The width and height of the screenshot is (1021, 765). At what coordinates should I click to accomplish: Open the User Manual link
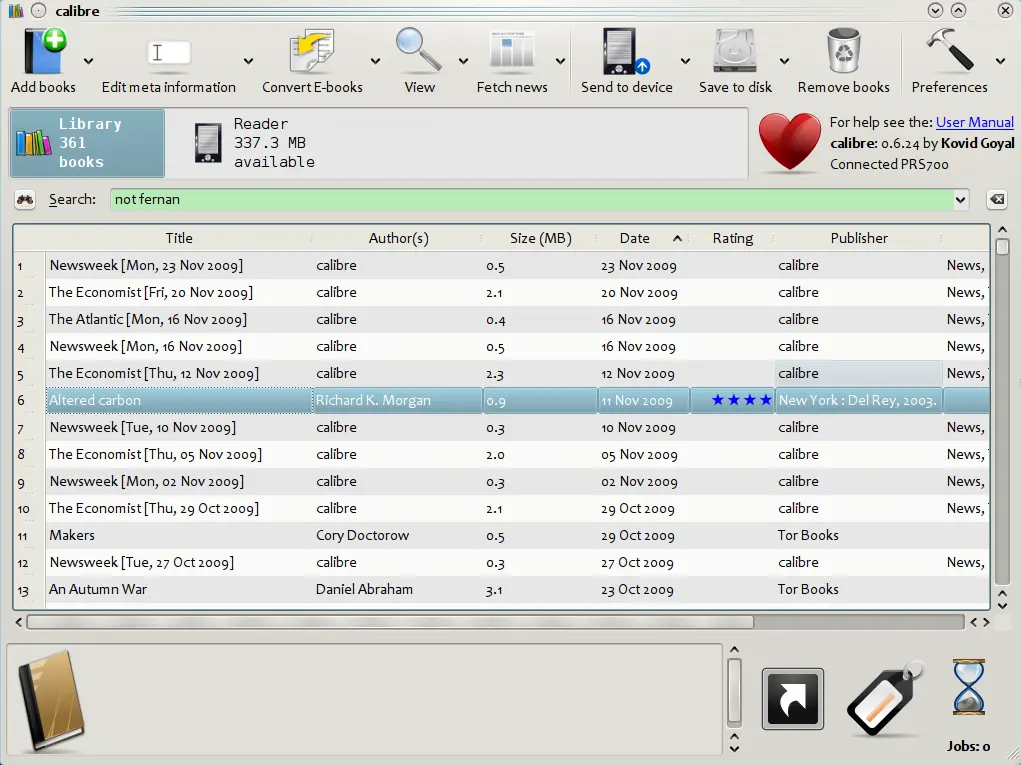click(974, 122)
